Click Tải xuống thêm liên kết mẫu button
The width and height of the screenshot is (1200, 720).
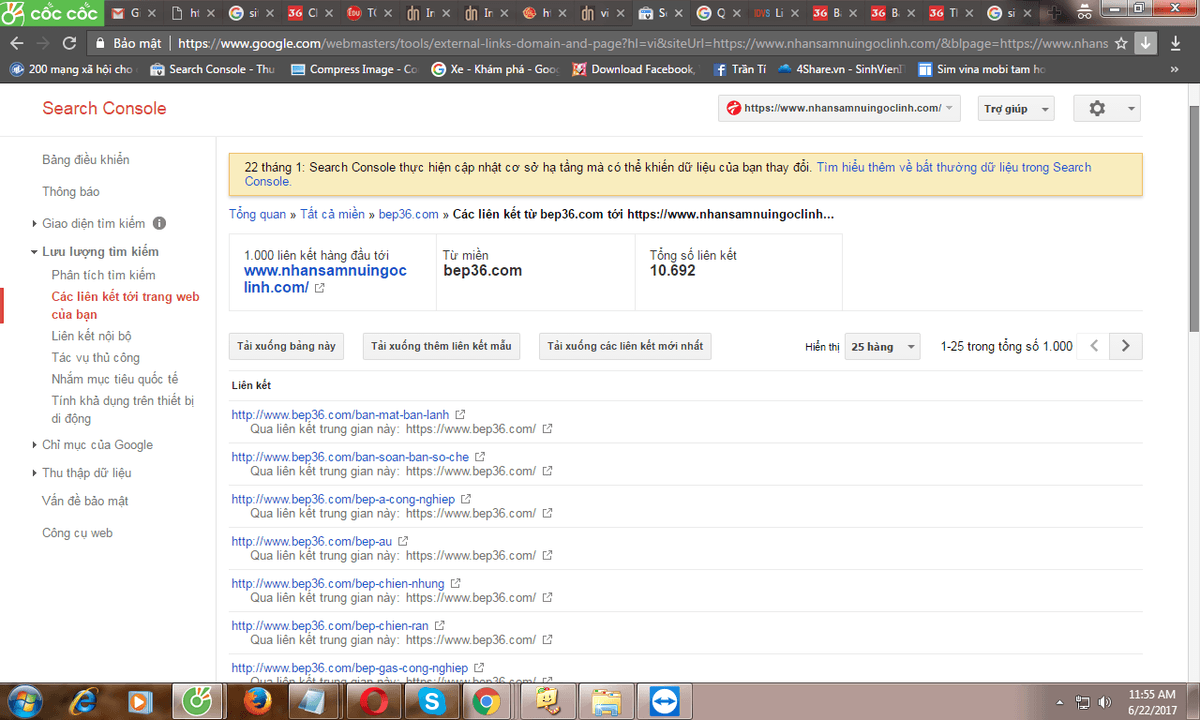coord(441,346)
